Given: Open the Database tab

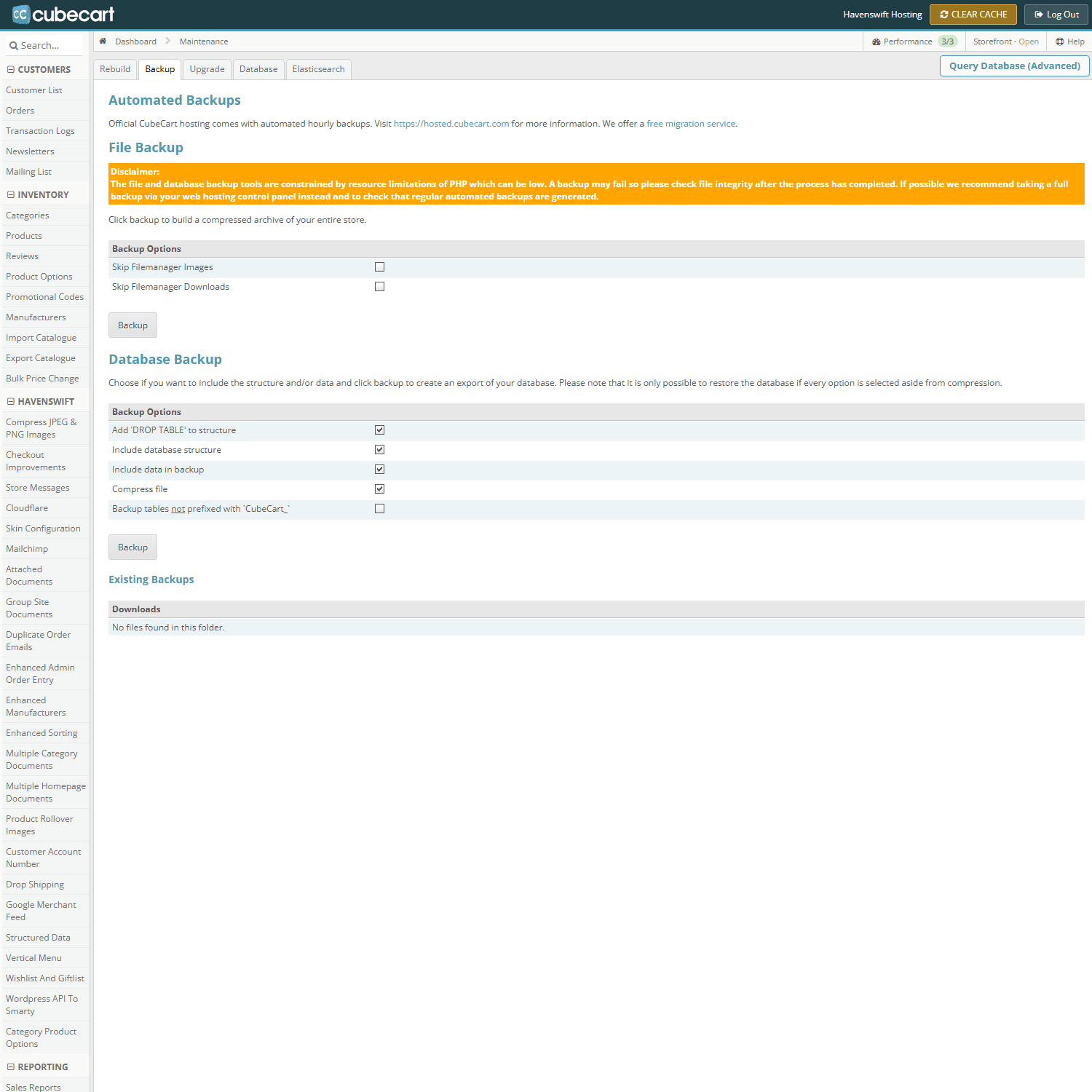Looking at the screenshot, I should (x=258, y=69).
